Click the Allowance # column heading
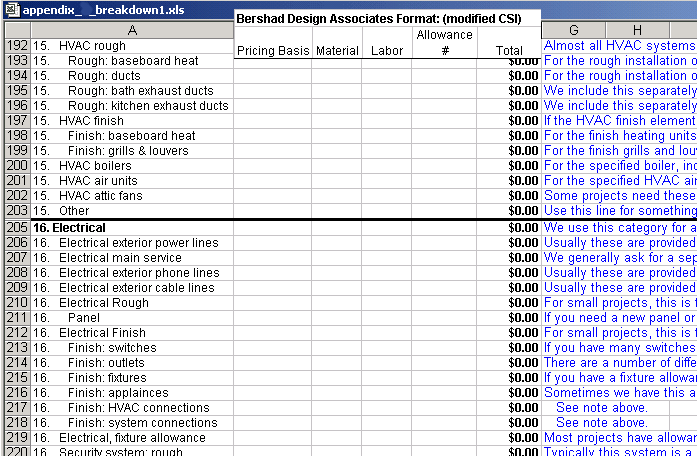 (x=445, y=42)
